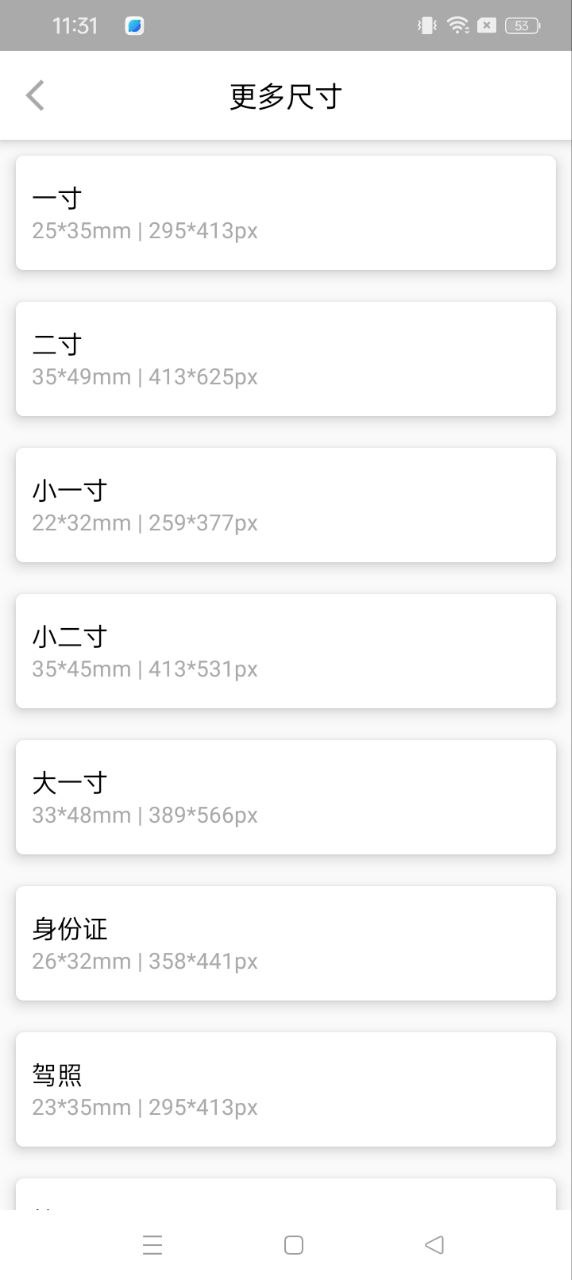Pick the 大一寸 size entry
The height and width of the screenshot is (1280, 572).
pos(286,796)
